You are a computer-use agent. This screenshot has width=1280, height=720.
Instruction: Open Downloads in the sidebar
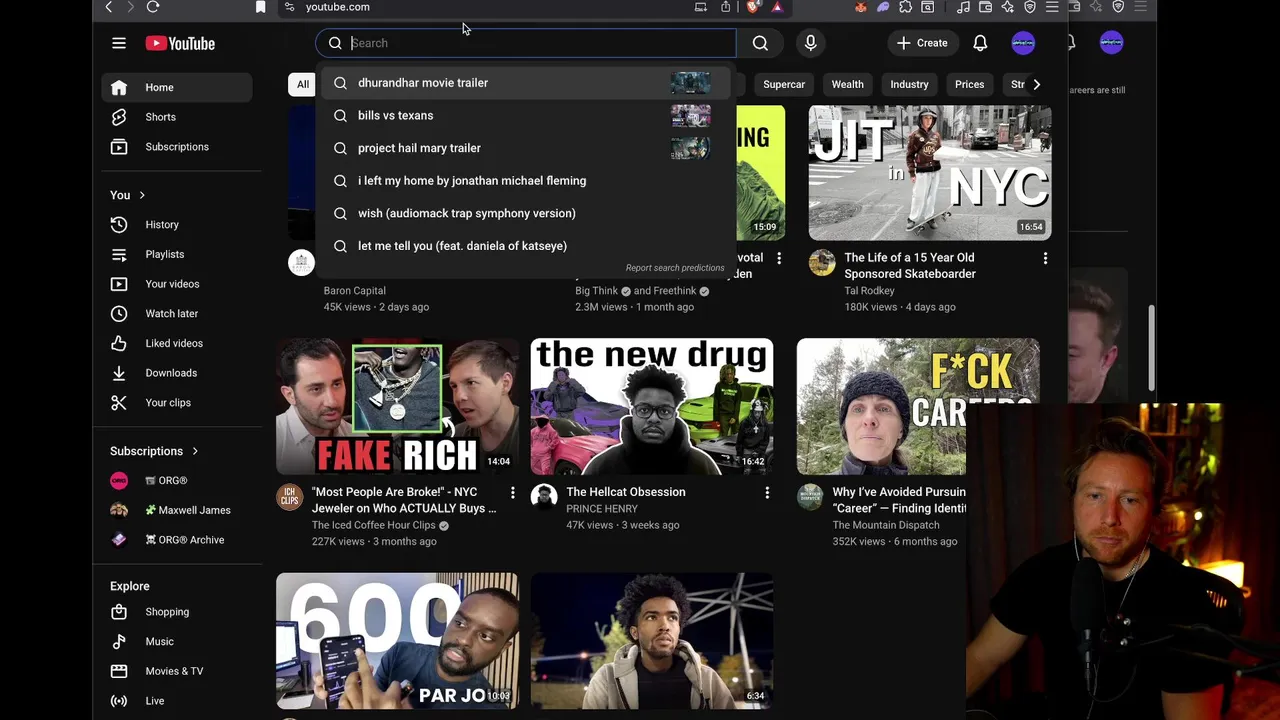pos(177,373)
